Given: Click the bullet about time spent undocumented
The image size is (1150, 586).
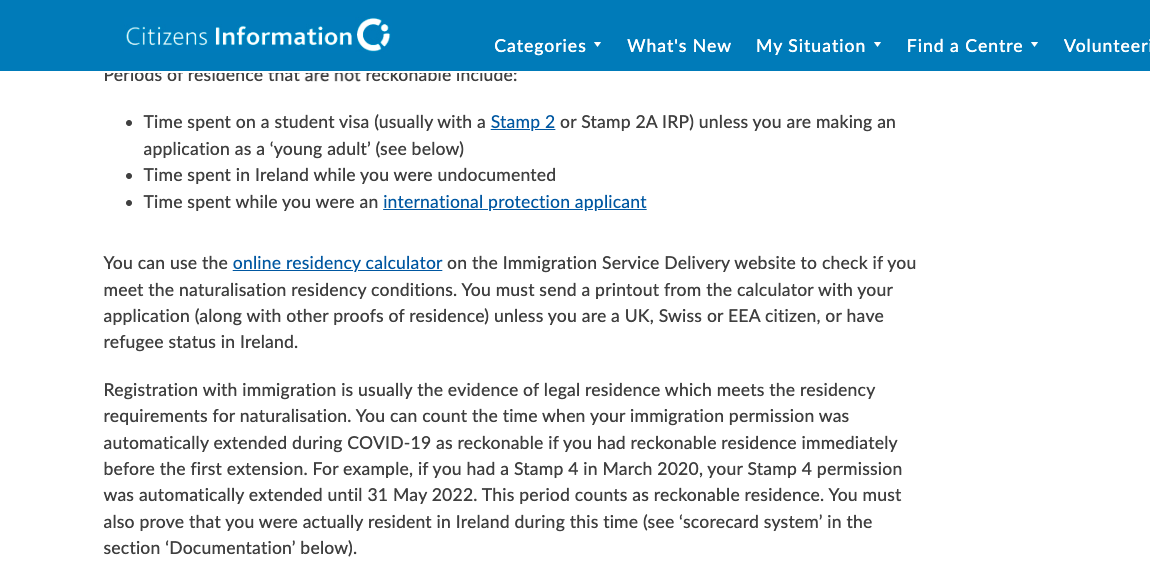Looking at the screenshot, I should click(x=349, y=175).
